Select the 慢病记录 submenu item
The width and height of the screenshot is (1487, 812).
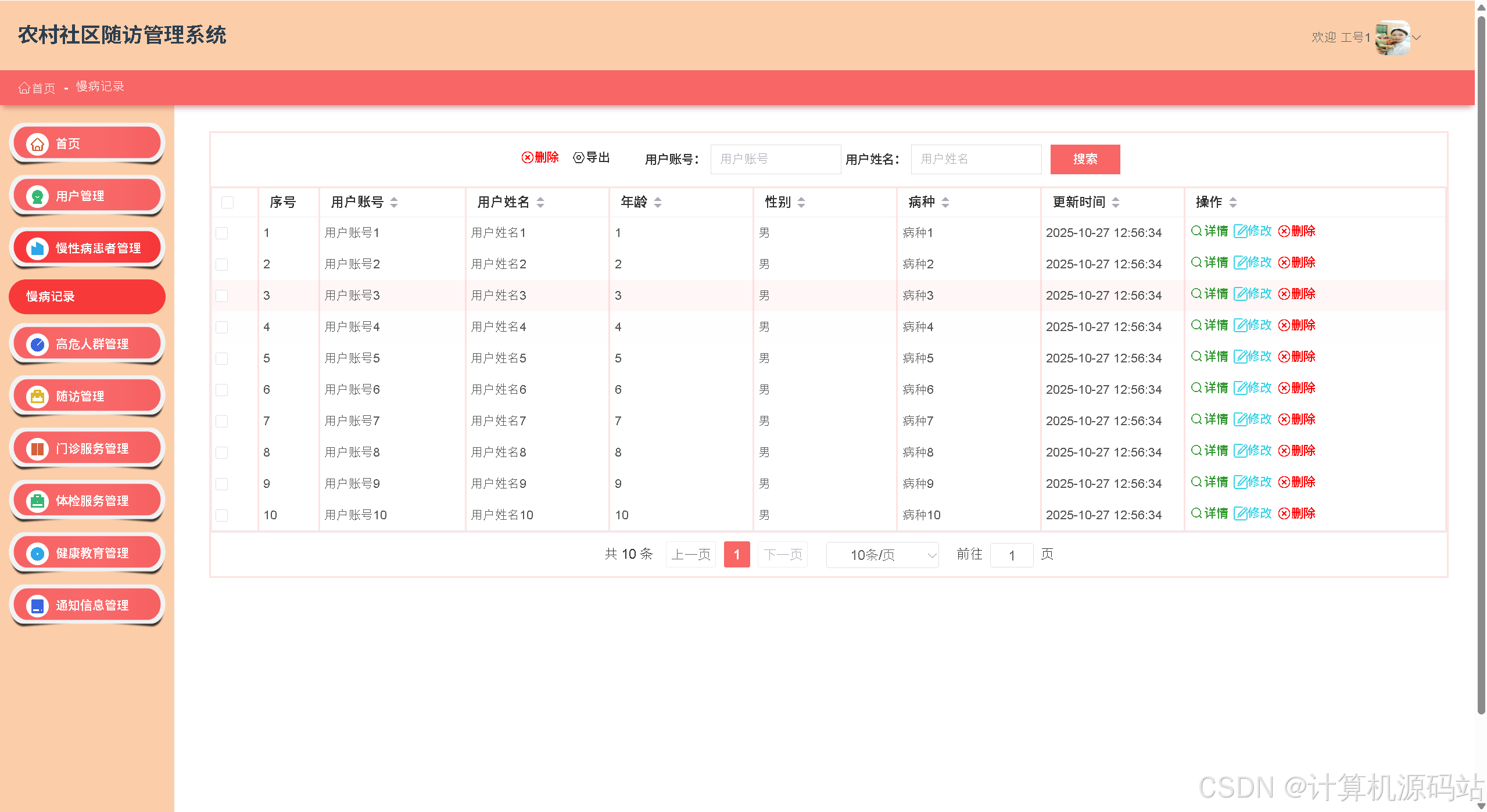click(87, 297)
